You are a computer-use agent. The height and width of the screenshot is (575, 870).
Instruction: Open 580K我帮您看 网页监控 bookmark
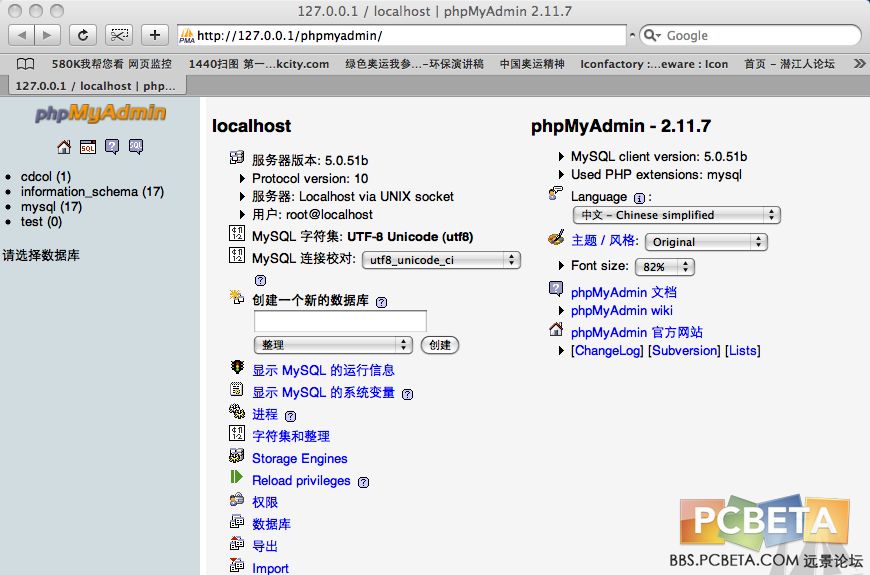pos(112,64)
